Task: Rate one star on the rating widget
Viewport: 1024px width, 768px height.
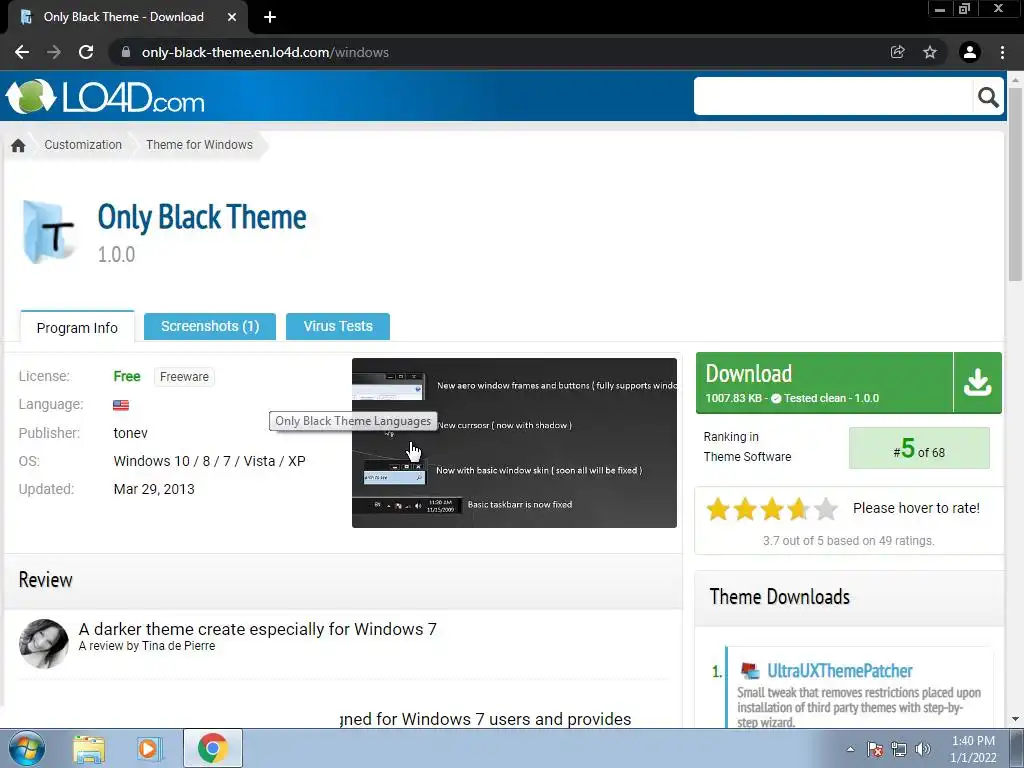Action: tap(718, 509)
